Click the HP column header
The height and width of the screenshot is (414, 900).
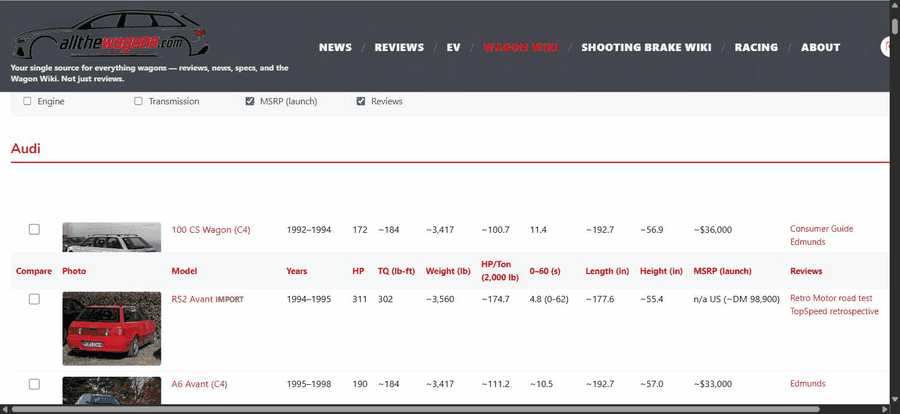(x=358, y=271)
